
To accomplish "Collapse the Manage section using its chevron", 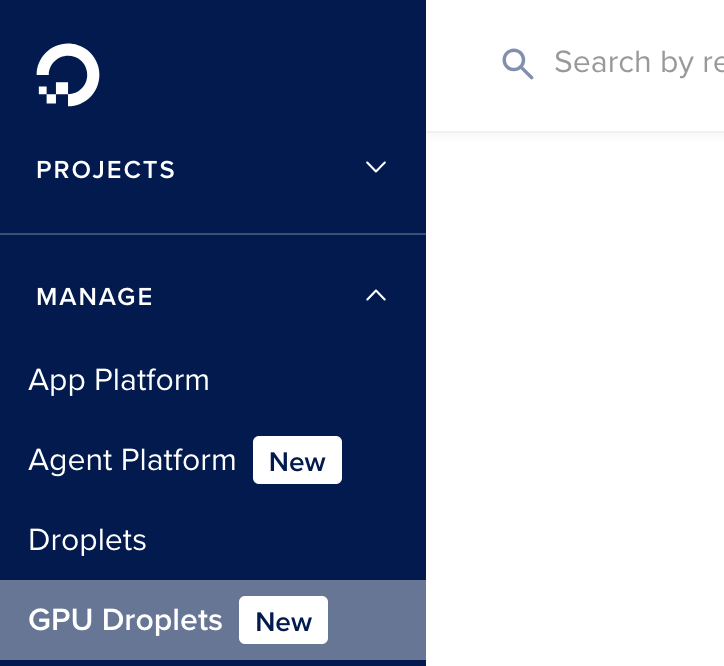I will (376, 295).
